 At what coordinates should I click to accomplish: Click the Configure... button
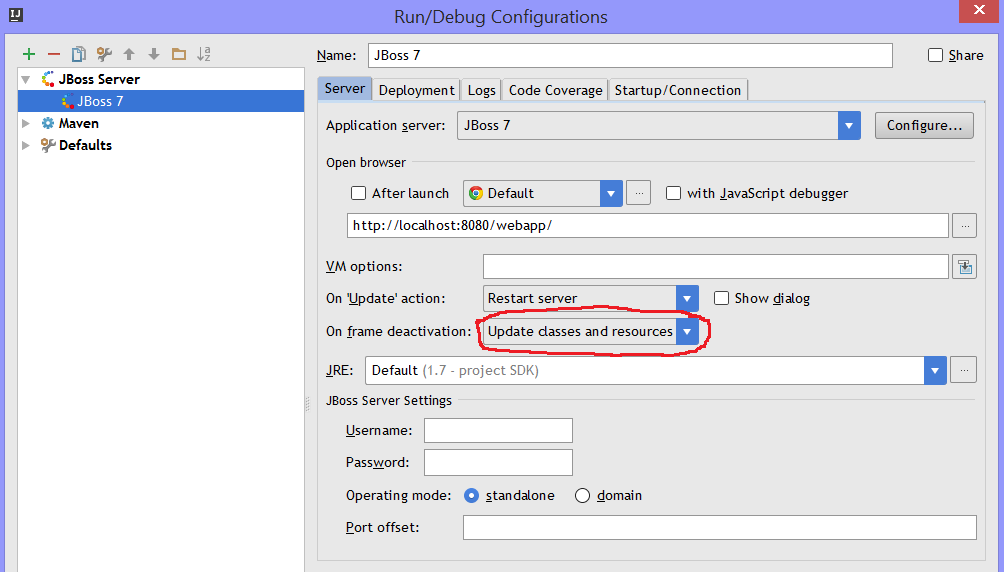(x=924, y=126)
